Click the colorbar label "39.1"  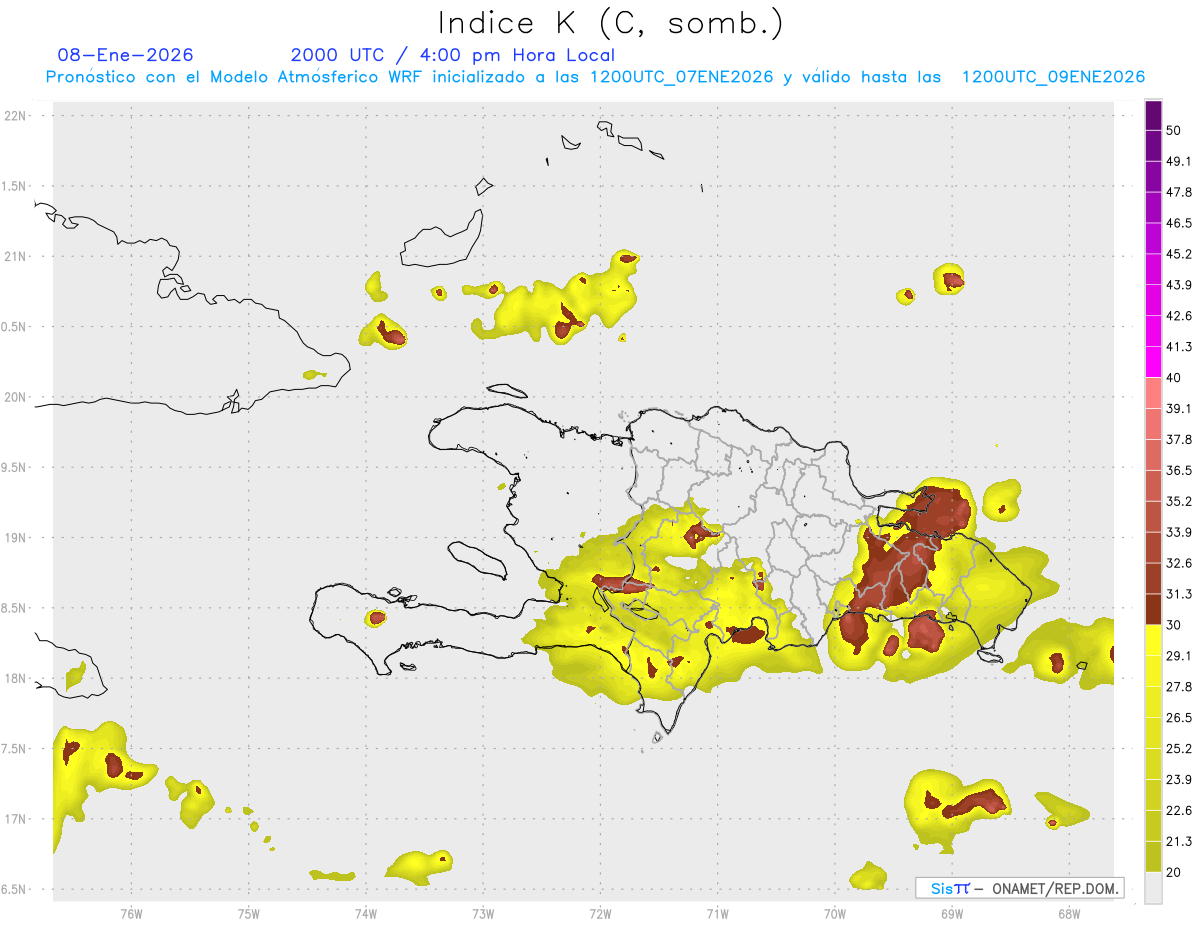pos(1179,408)
